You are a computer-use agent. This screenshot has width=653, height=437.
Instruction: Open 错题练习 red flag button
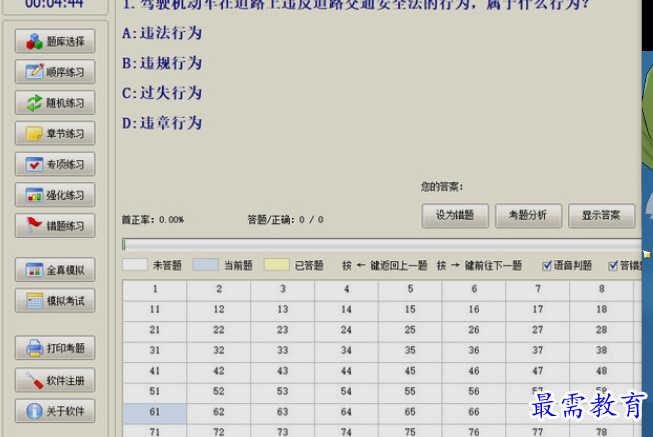coord(55,226)
